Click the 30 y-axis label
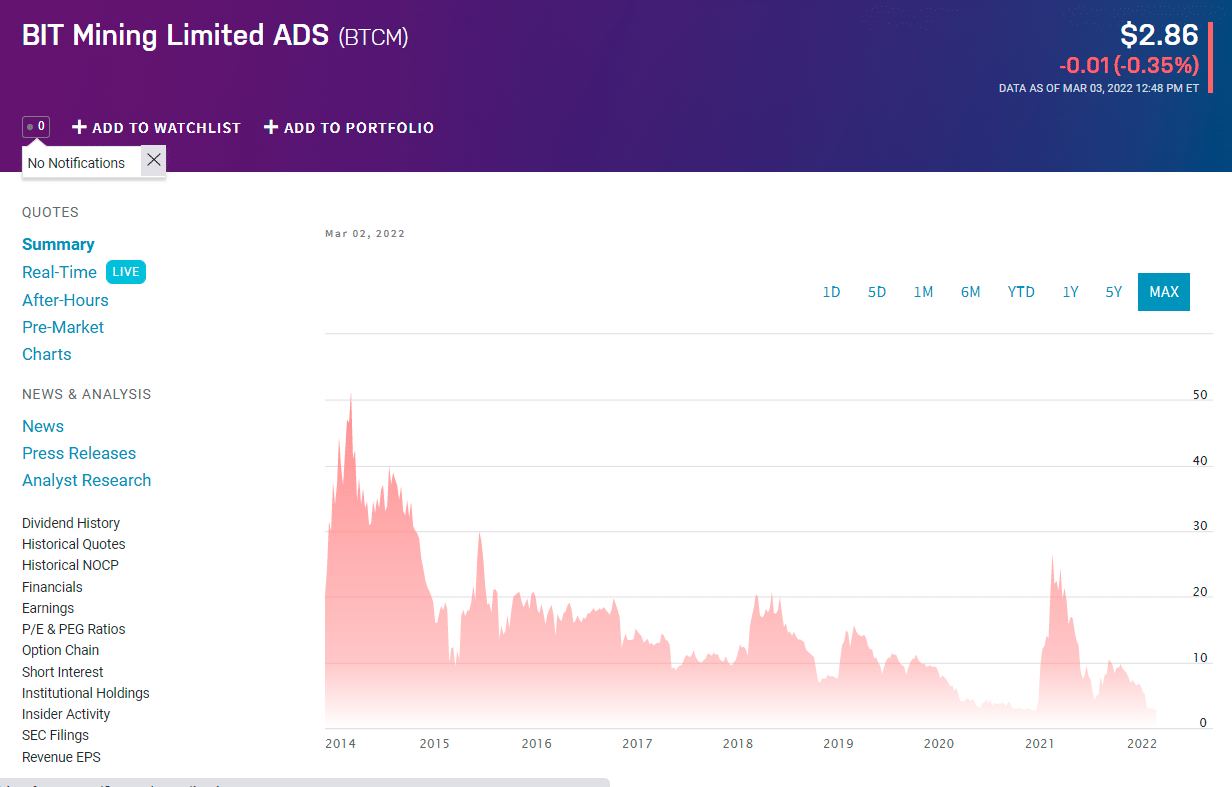This screenshot has width=1232, height=787. [1200, 526]
